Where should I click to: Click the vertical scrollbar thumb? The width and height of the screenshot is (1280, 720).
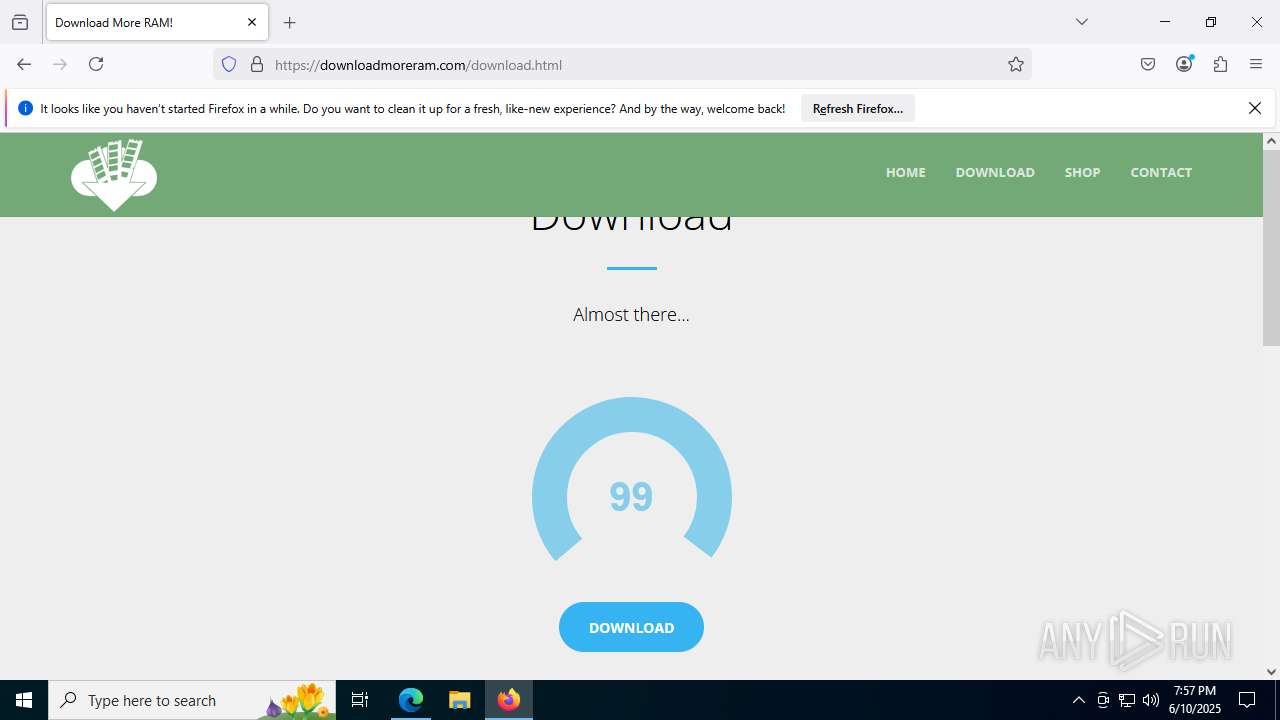tap(1271, 248)
